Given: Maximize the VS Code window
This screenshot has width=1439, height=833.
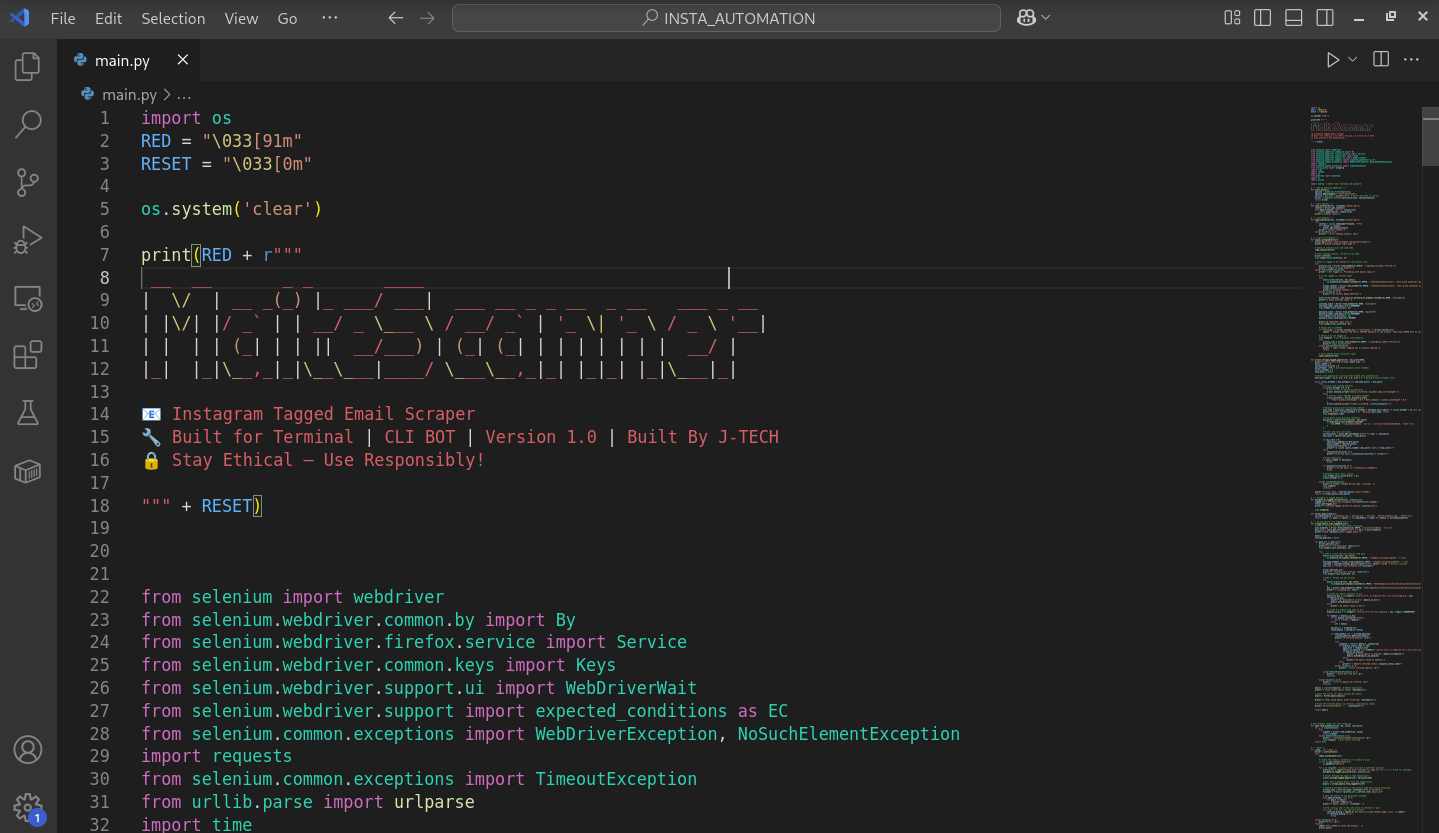Looking at the screenshot, I should 1390,17.
